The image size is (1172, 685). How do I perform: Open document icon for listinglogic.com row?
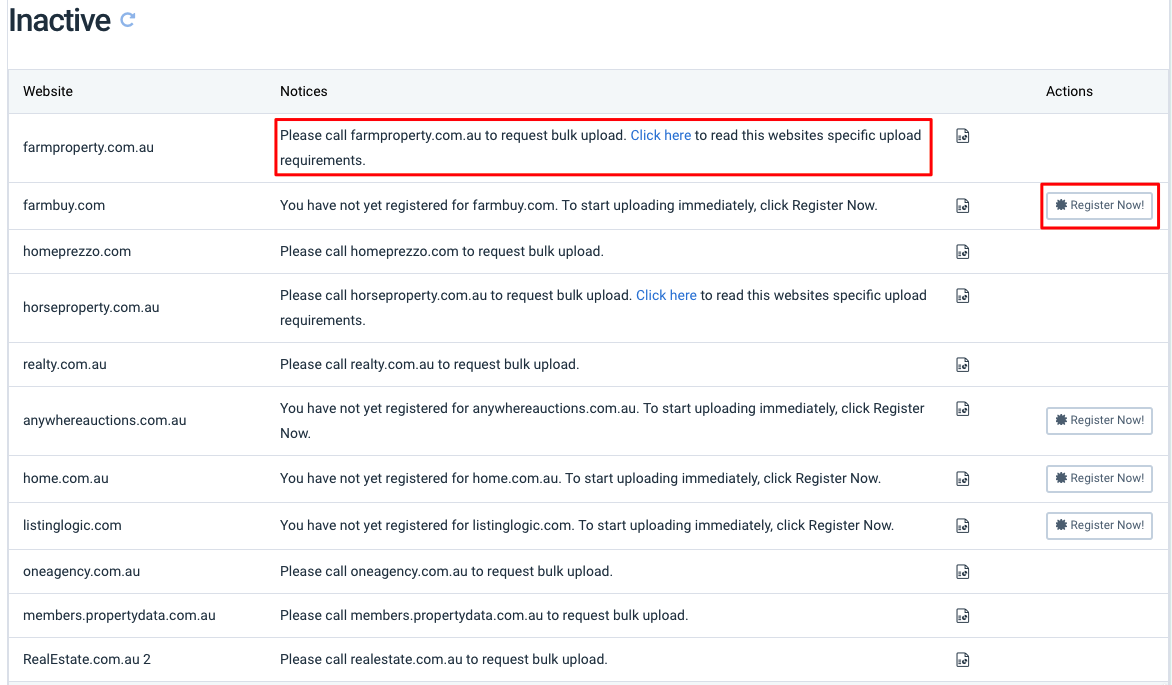pyautogui.click(x=963, y=526)
